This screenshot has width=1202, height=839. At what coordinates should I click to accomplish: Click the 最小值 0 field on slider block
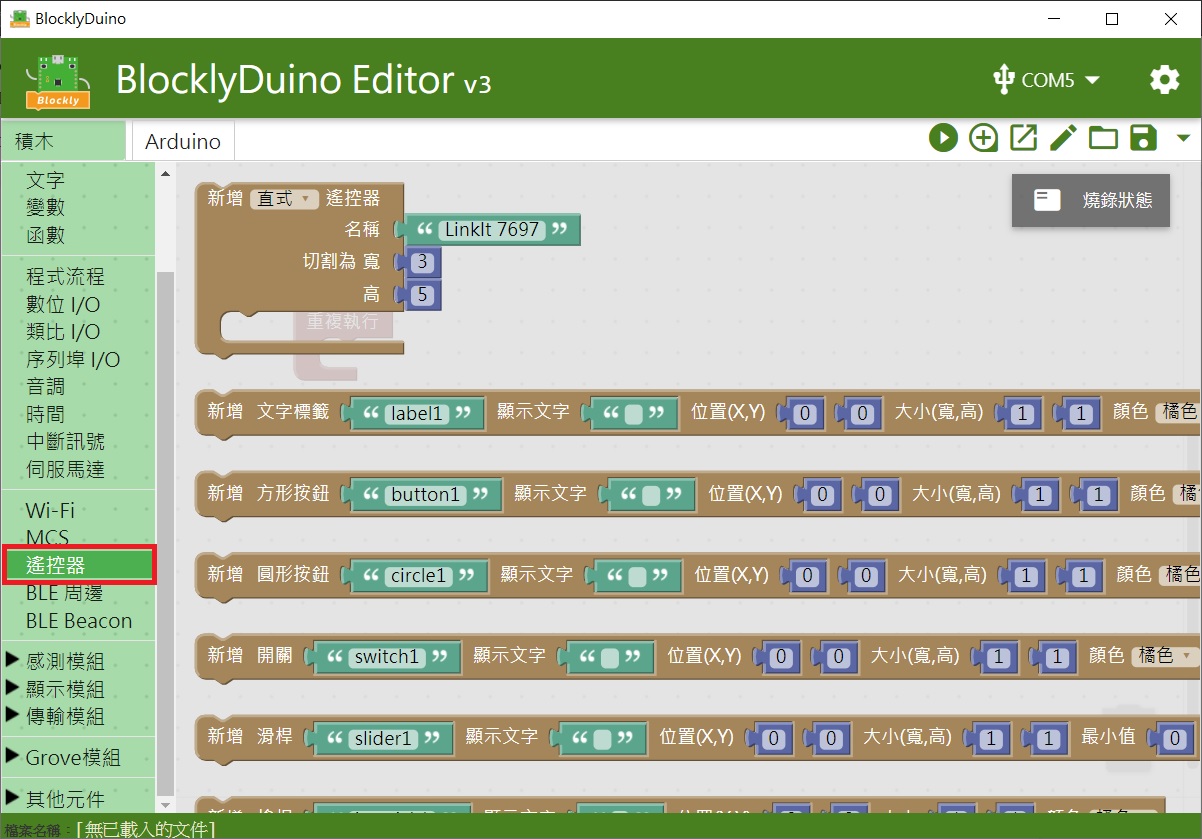[1176, 739]
